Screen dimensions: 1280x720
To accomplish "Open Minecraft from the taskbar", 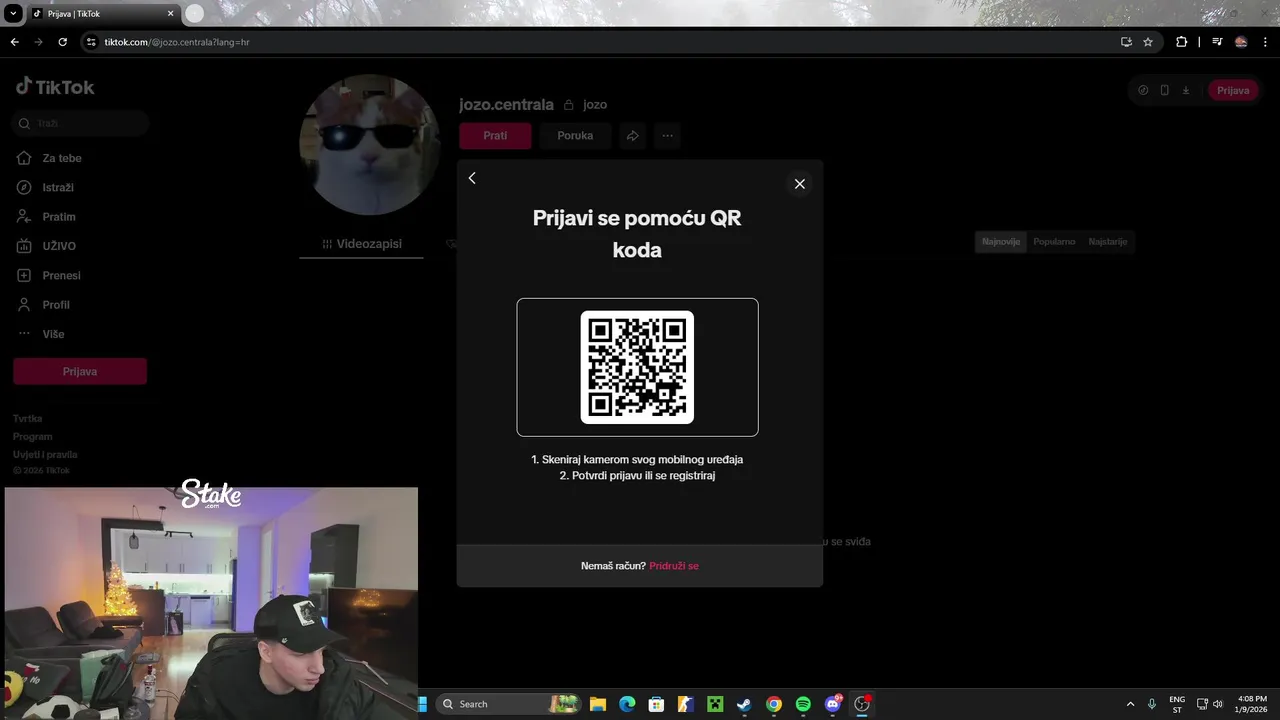I will (715, 704).
